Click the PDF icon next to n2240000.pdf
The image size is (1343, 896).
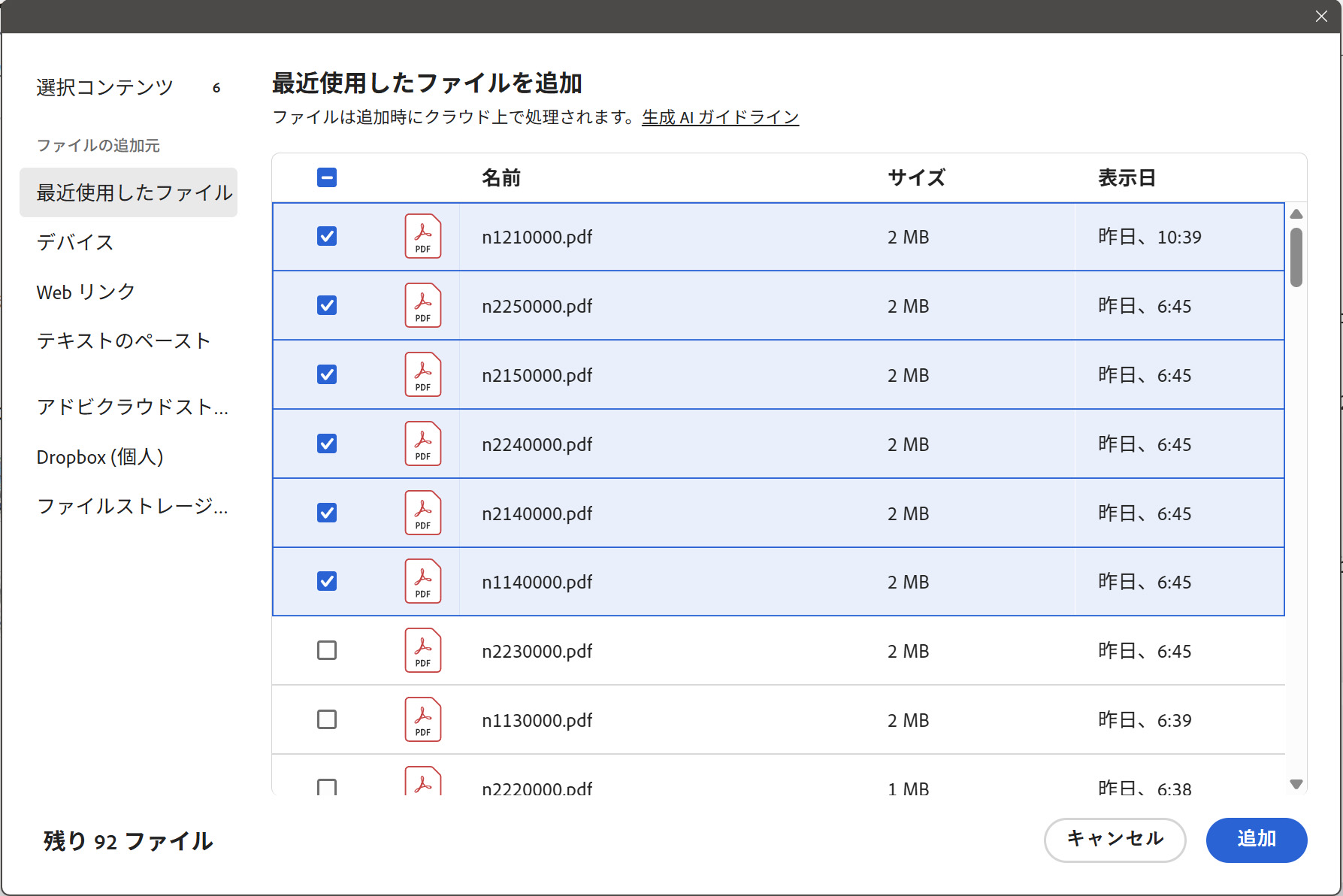(x=422, y=444)
